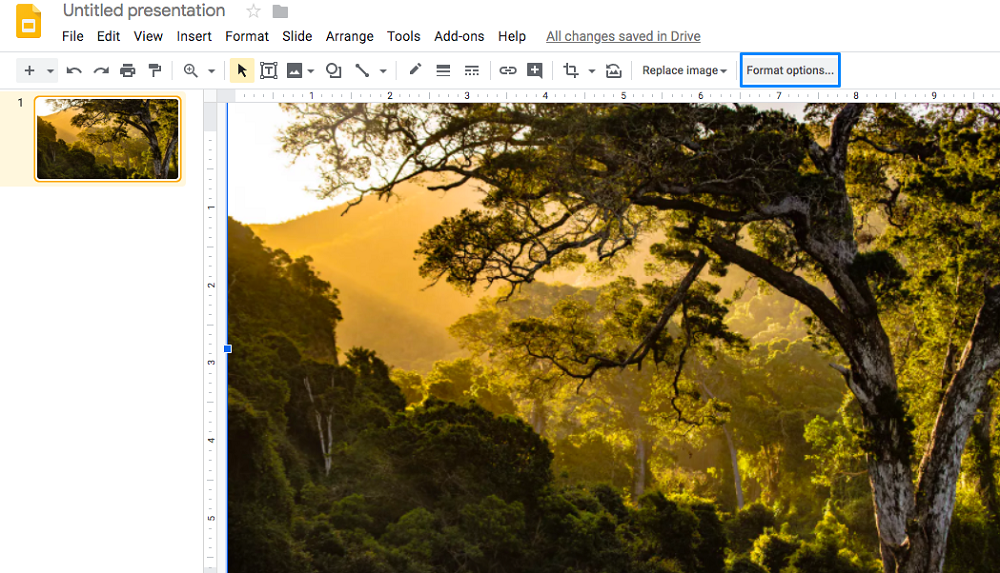The height and width of the screenshot is (573, 1000).
Task: Open the Arrange menu
Action: (349, 36)
